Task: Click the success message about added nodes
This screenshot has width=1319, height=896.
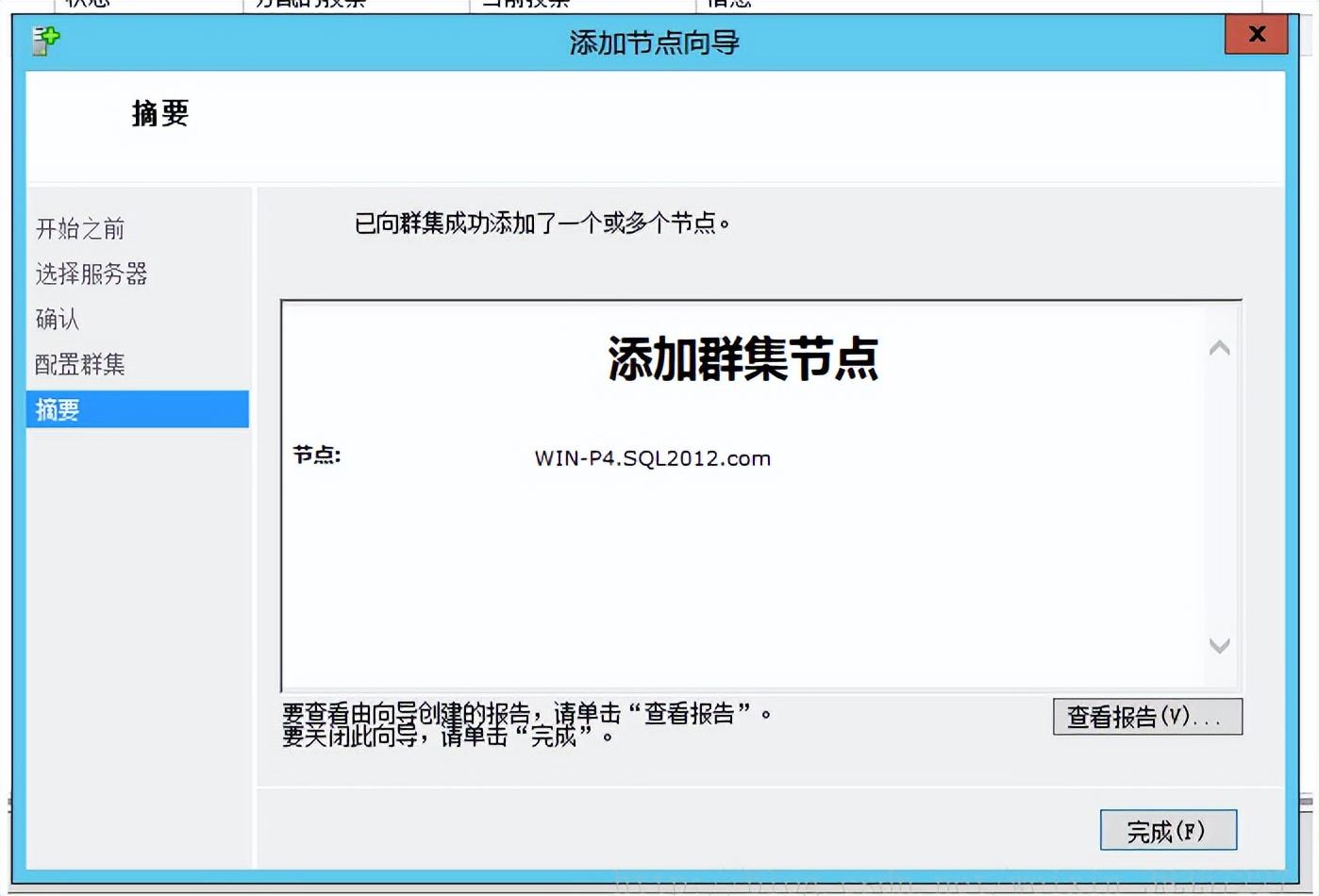Action: pos(542,224)
